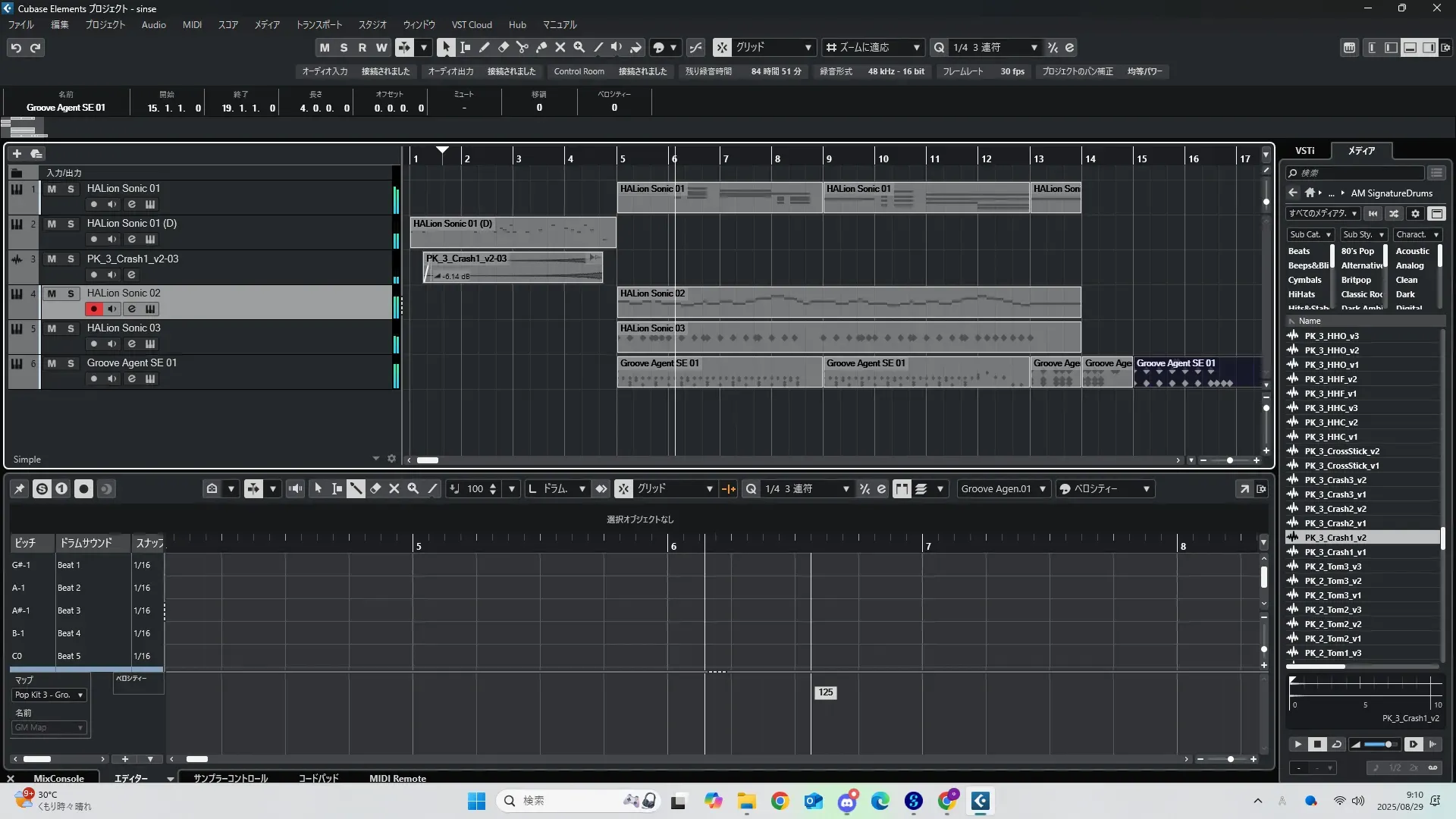The height and width of the screenshot is (819, 1456).
Task: Mute the HALion Sonic 03 track
Action: 52,328
